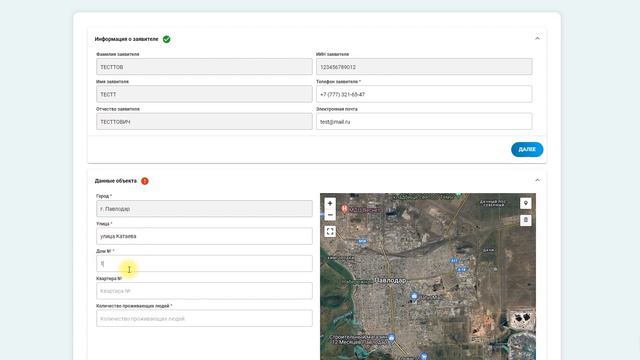
Task: Edit the applicant phone number field
Action: 424,94
